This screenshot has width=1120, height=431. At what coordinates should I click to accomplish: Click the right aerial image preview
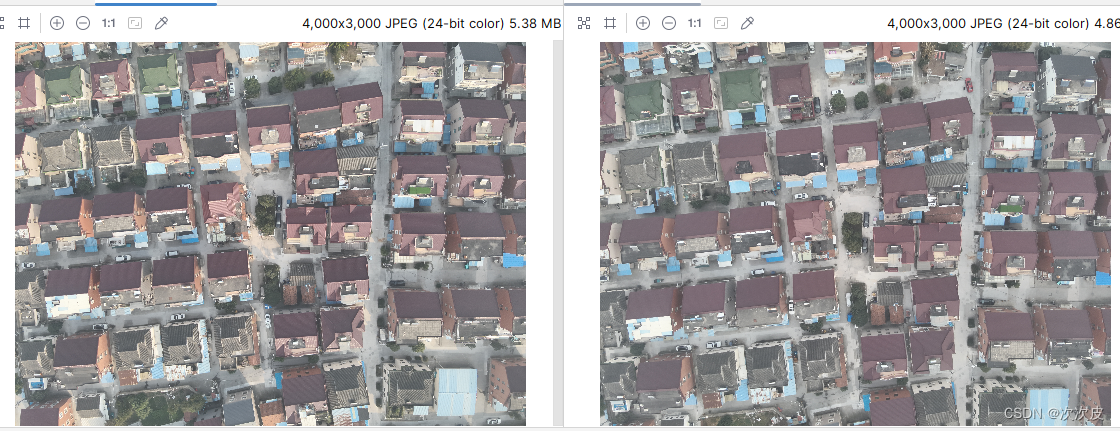(x=856, y=234)
